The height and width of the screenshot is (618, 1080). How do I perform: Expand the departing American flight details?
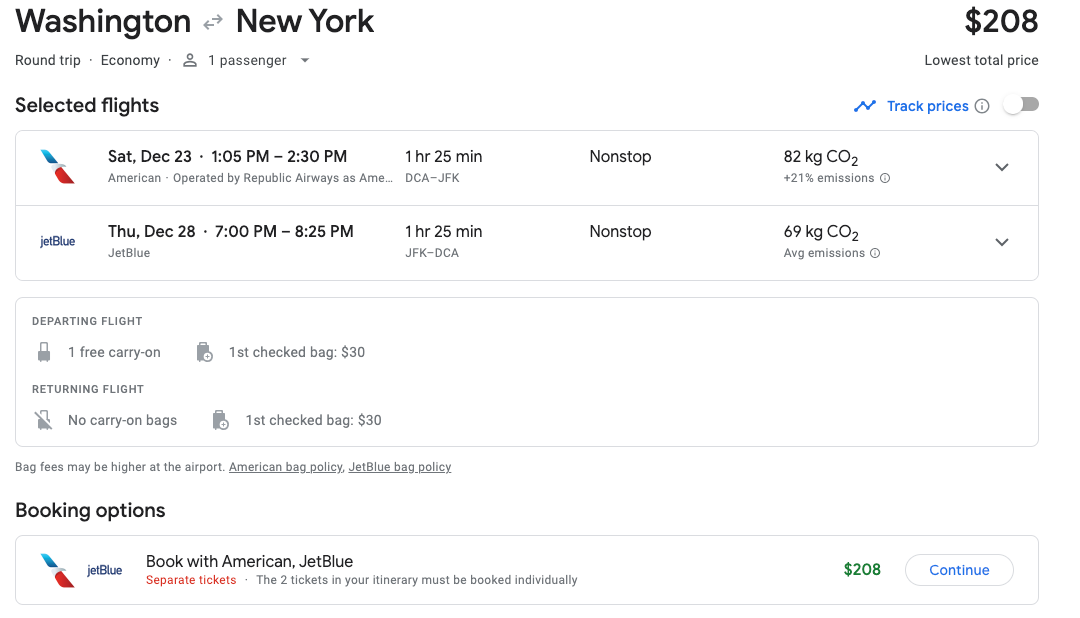1002,167
